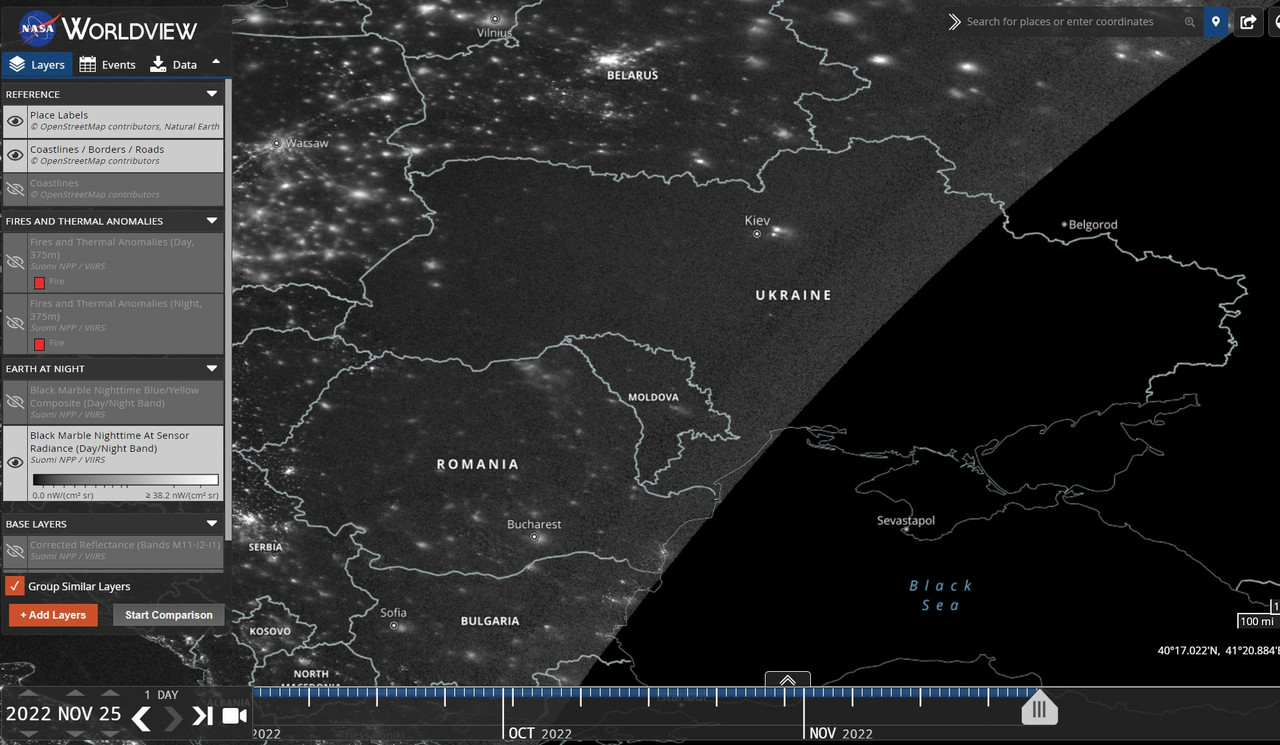Image resolution: width=1280 pixels, height=745 pixels.
Task: Show Fires and Thermal Anomalies Day layer
Action: click(15, 262)
